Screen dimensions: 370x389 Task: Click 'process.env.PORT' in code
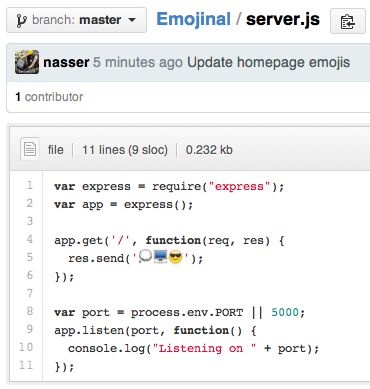187,312
